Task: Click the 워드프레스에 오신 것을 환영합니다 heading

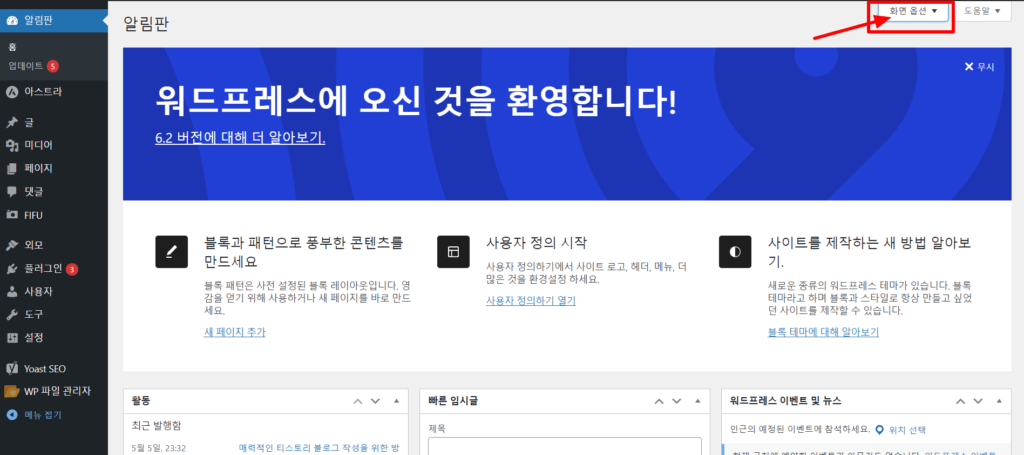Action: click(x=417, y=102)
